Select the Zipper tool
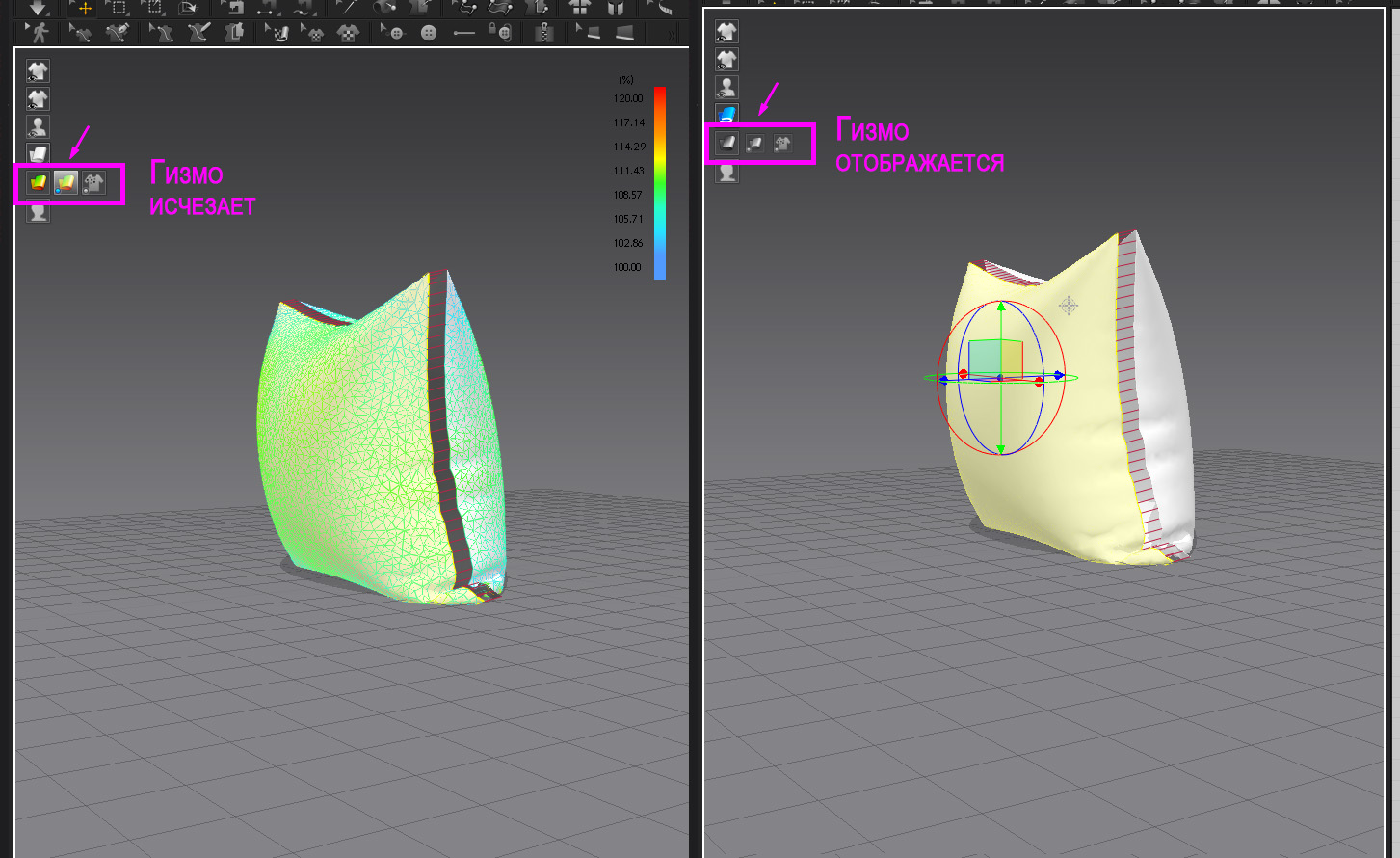The image size is (1400, 858). tap(544, 33)
